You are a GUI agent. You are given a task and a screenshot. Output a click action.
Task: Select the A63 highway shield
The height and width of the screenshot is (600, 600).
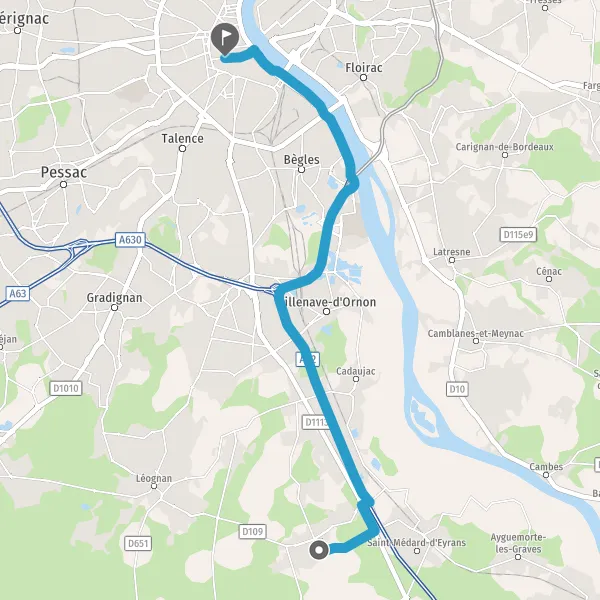(x=18, y=293)
